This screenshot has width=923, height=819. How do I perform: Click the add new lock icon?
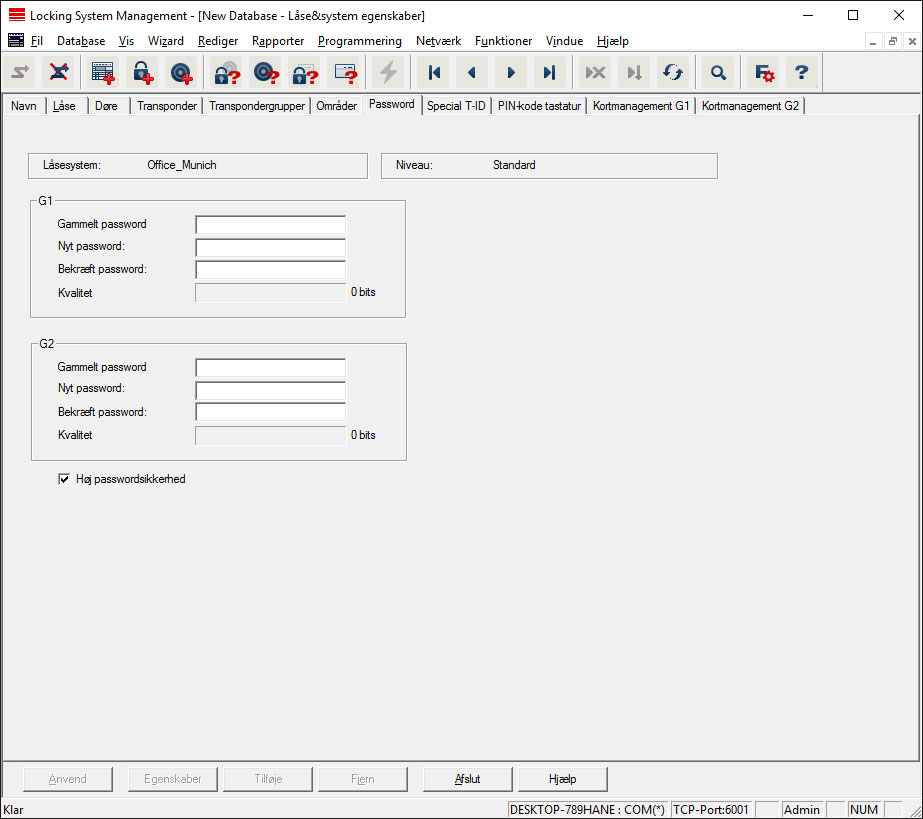click(142, 72)
